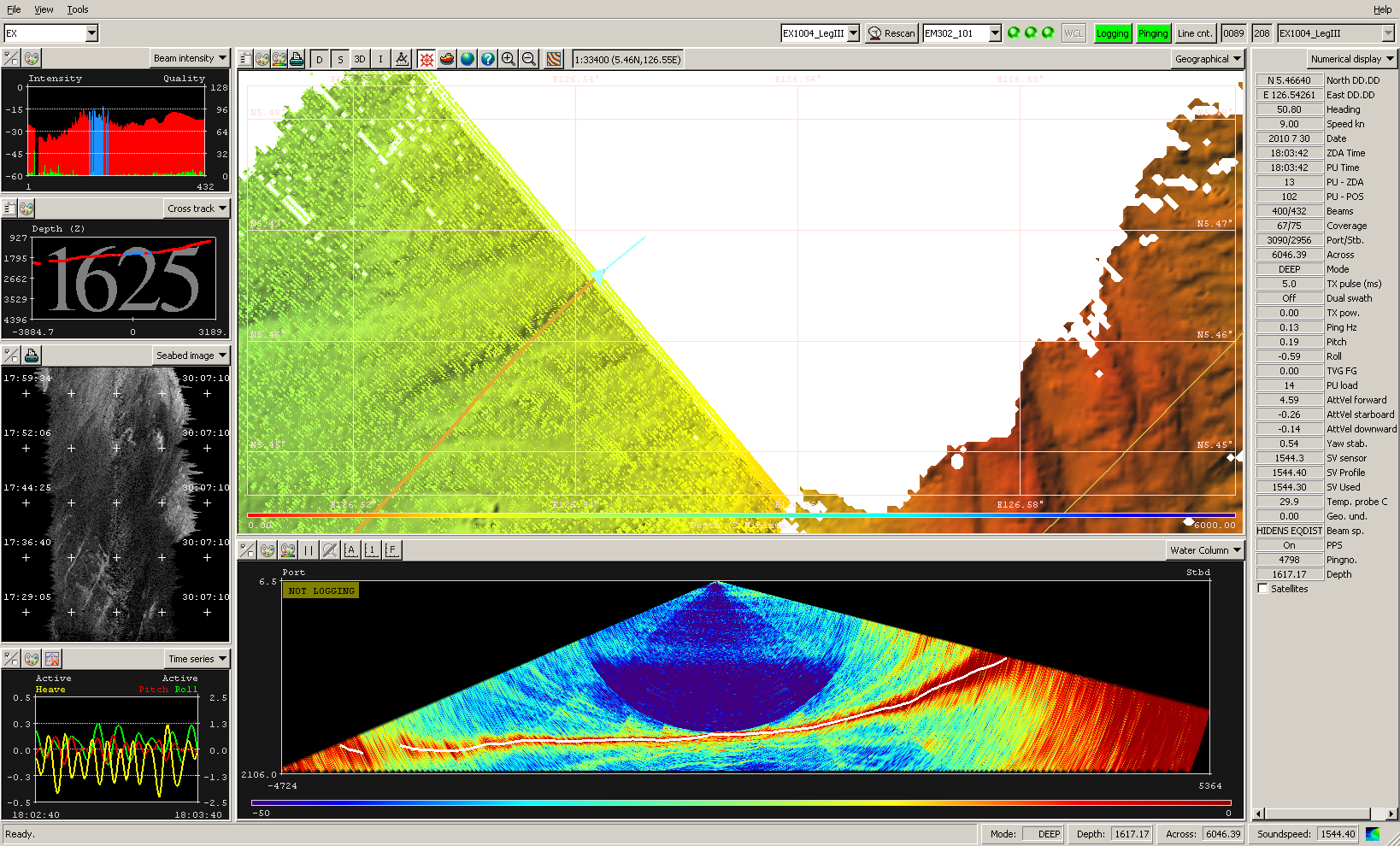Screen dimensions: 1400x846
Task: Click the horizontal scrollbar under Numerical display
Action: (x=1325, y=814)
